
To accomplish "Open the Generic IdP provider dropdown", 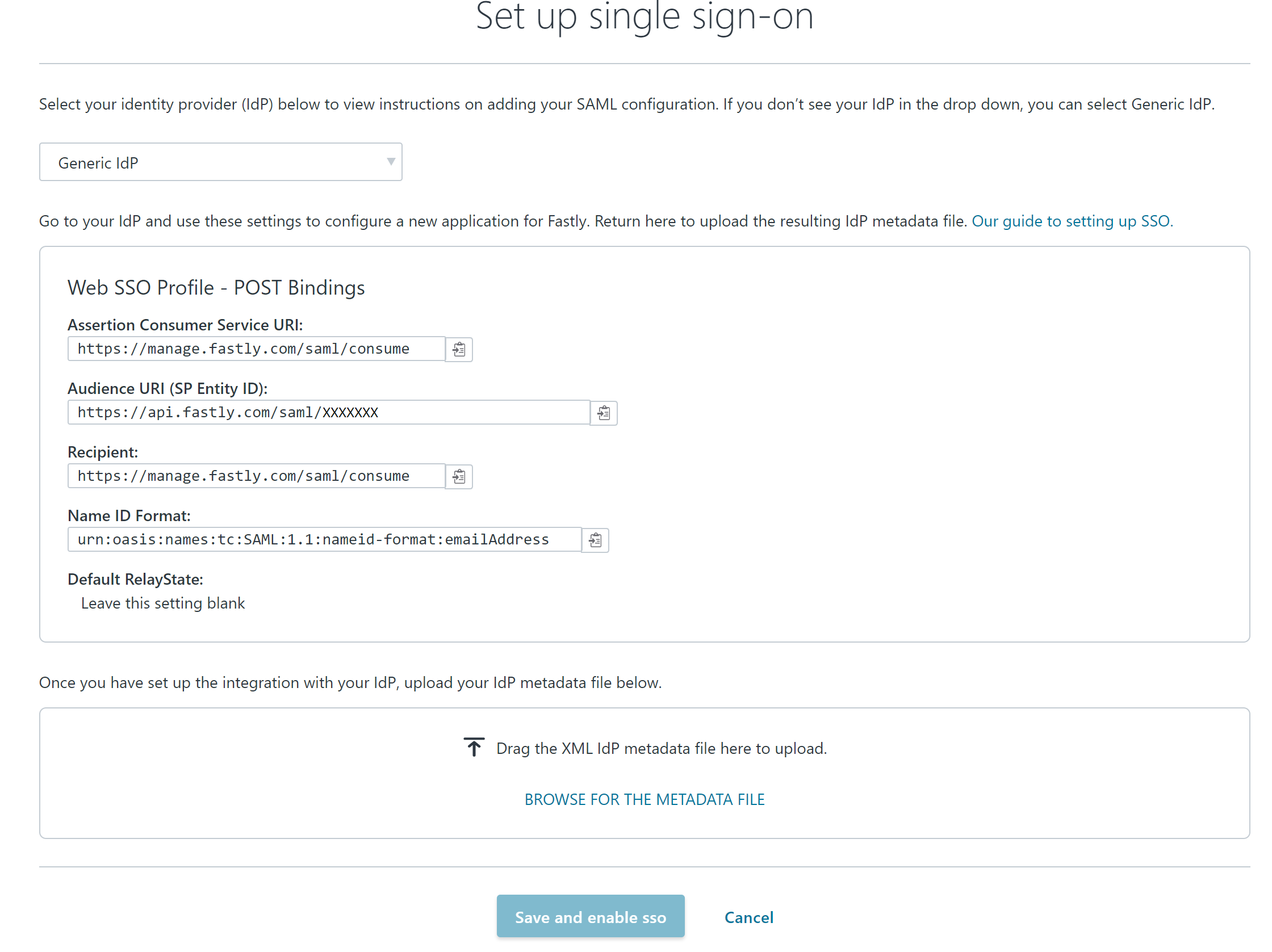I will [220, 163].
